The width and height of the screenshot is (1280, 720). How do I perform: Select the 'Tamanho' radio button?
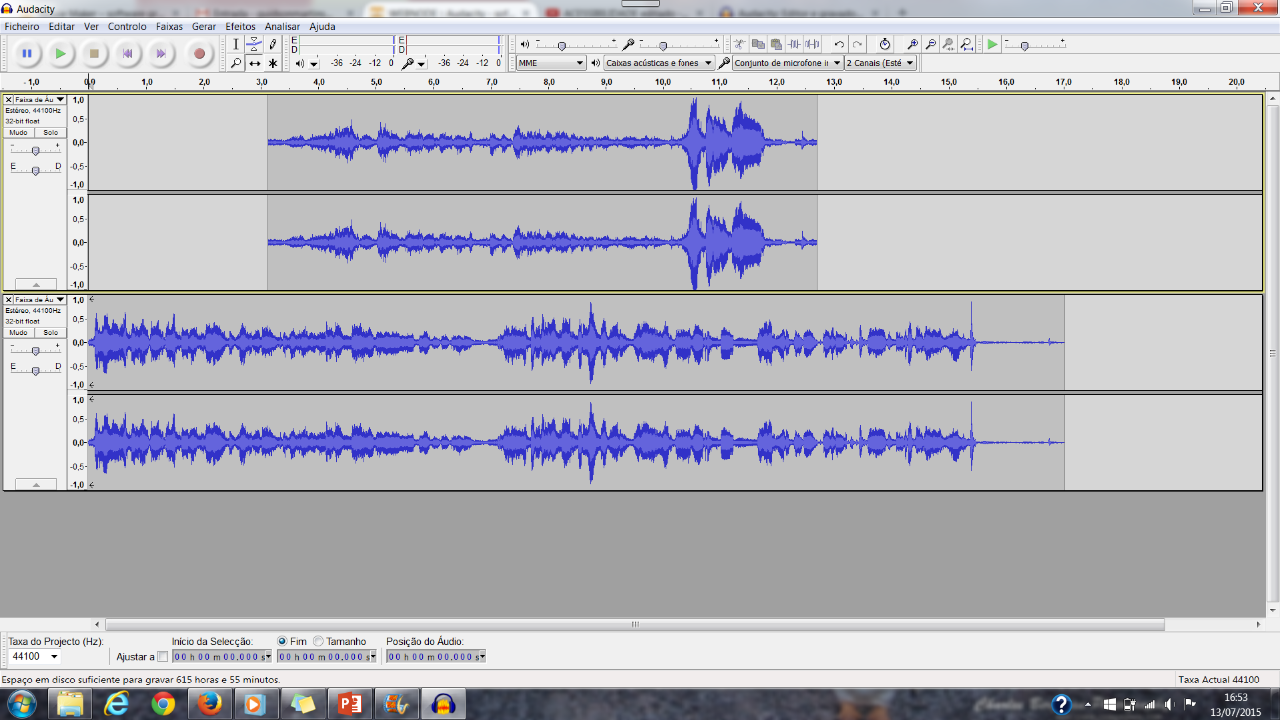[319, 641]
